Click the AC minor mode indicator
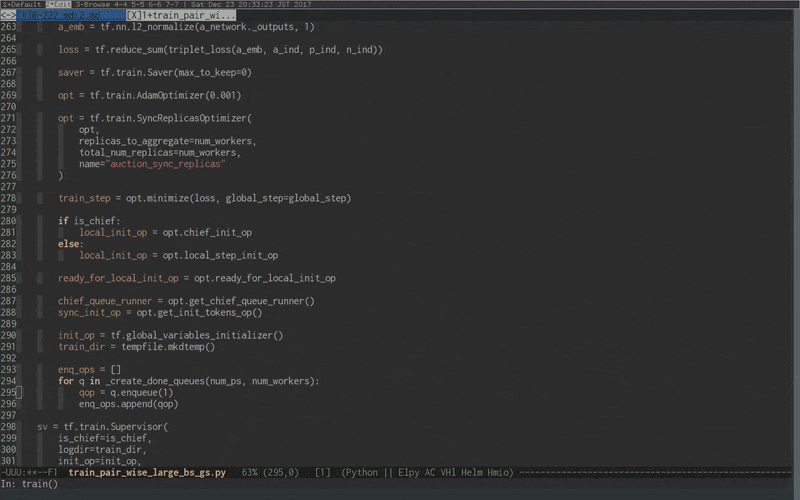The image size is (800, 500). (430, 472)
